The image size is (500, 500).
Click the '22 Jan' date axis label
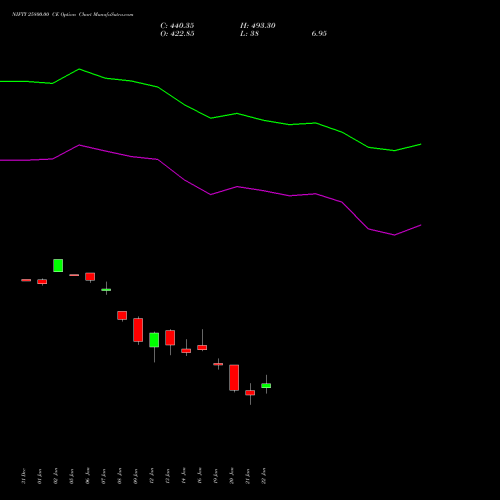[263, 476]
